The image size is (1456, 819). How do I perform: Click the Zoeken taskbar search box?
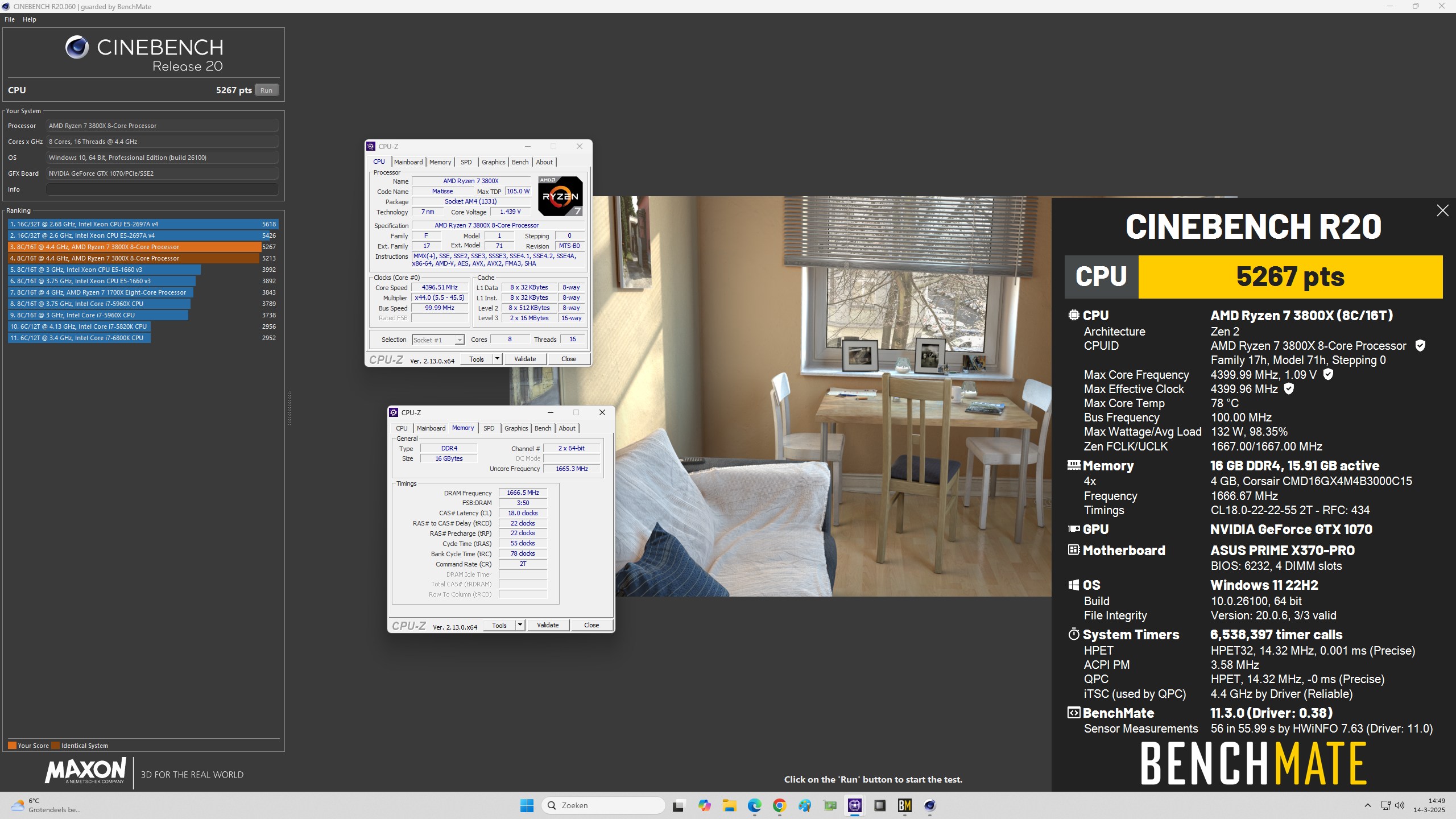pyautogui.click(x=603, y=805)
